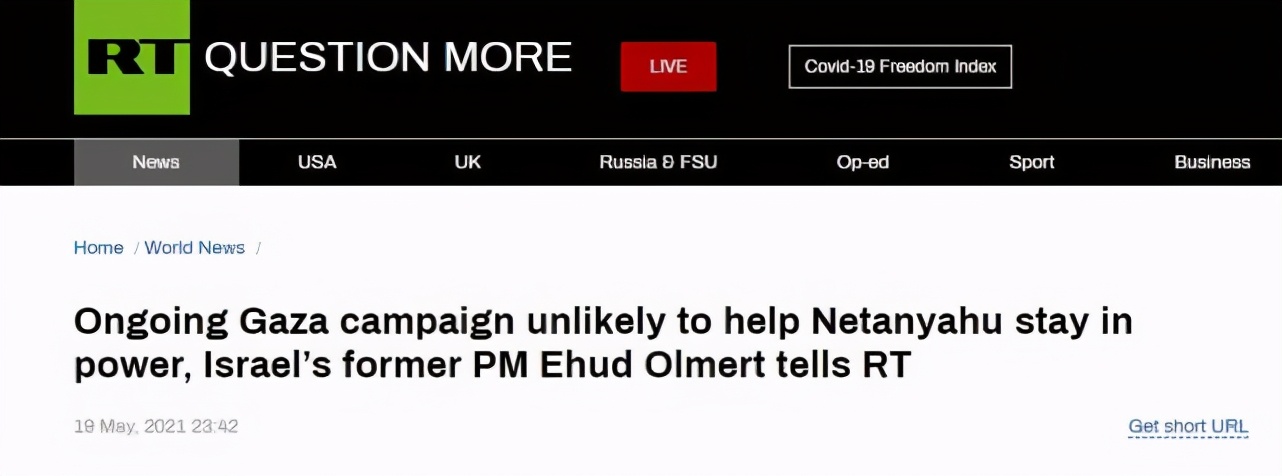Open the Sport navigation item
Viewport: 1282px width, 476px height.
[x=1031, y=162]
